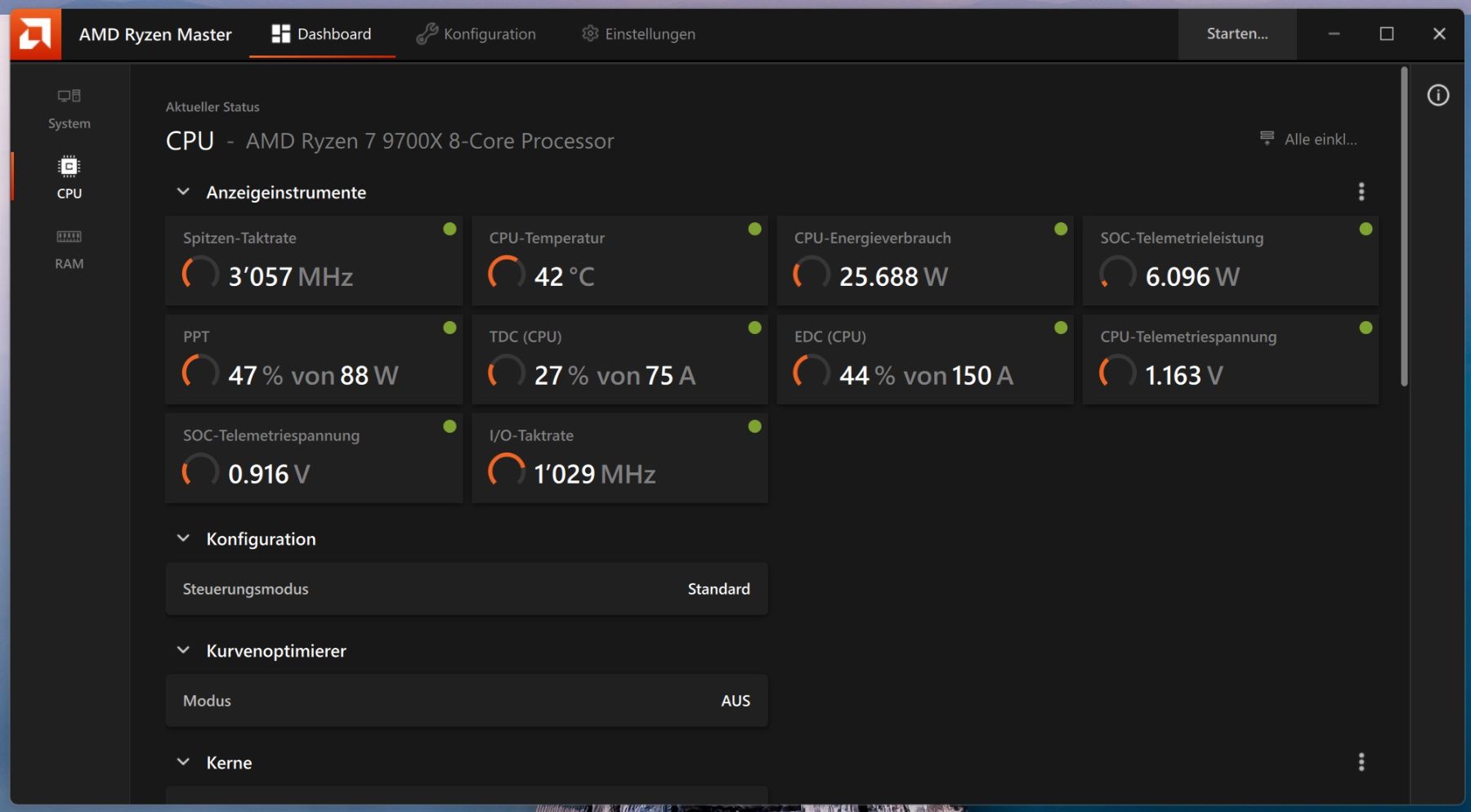Switch to the Dashboard tab

(322, 33)
